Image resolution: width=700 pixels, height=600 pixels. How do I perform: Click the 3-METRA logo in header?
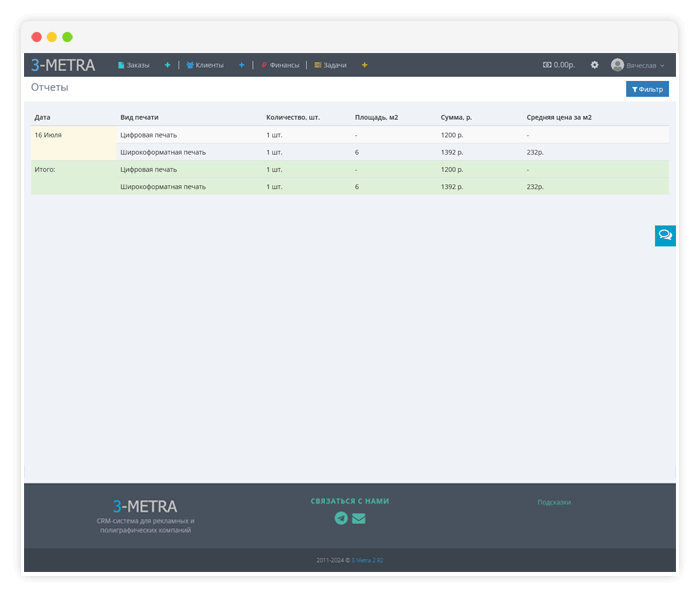63,65
